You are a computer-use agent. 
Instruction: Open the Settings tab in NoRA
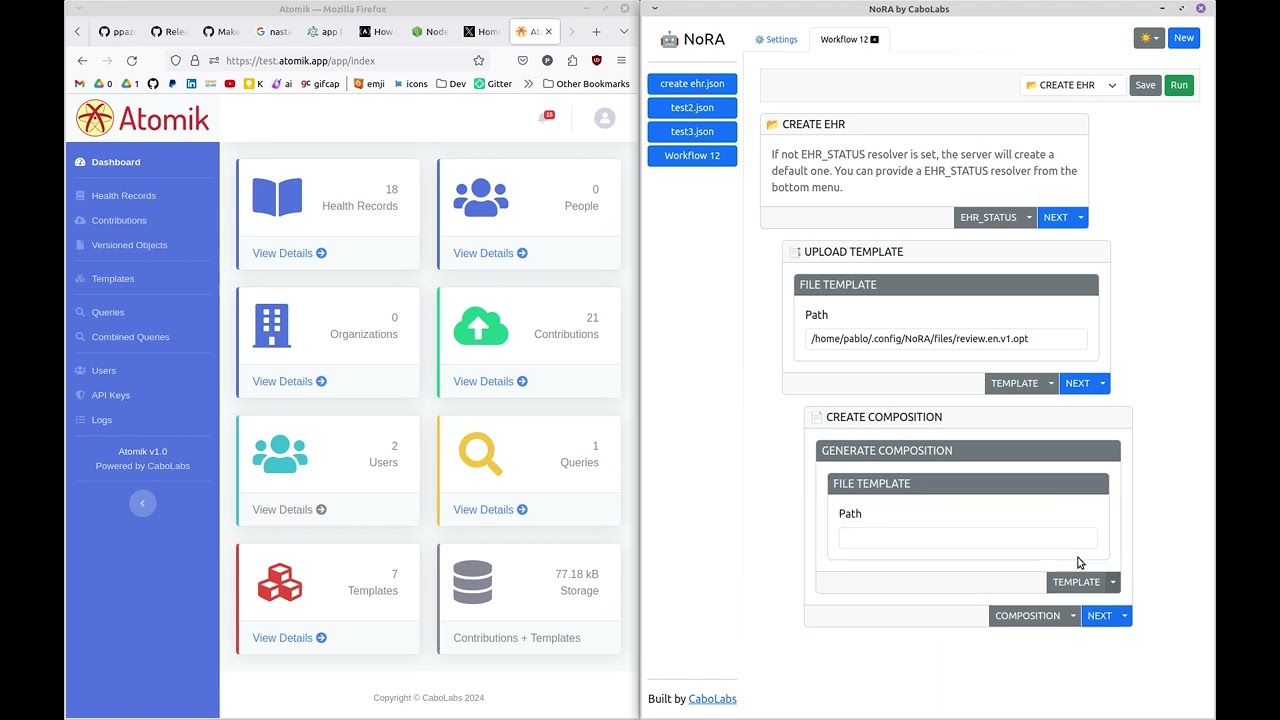pyautogui.click(x=776, y=39)
